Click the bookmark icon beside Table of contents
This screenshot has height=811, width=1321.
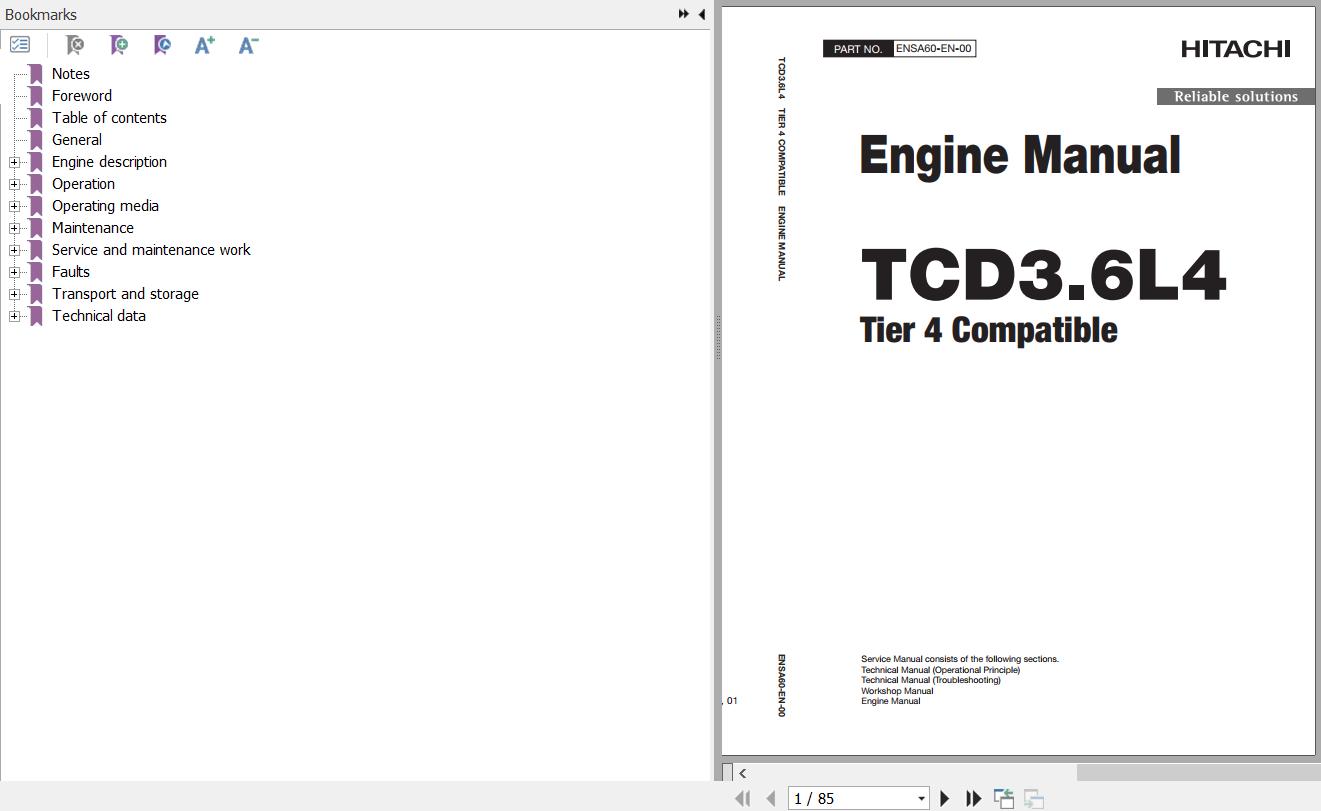(x=36, y=118)
